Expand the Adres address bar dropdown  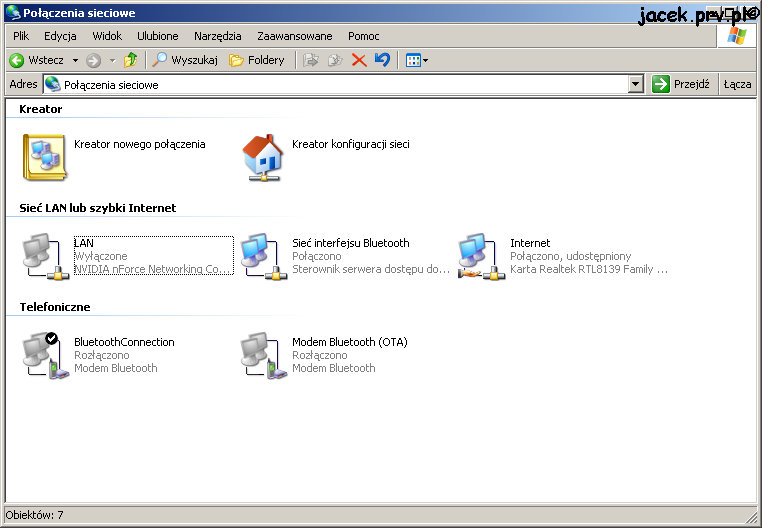pyautogui.click(x=635, y=85)
